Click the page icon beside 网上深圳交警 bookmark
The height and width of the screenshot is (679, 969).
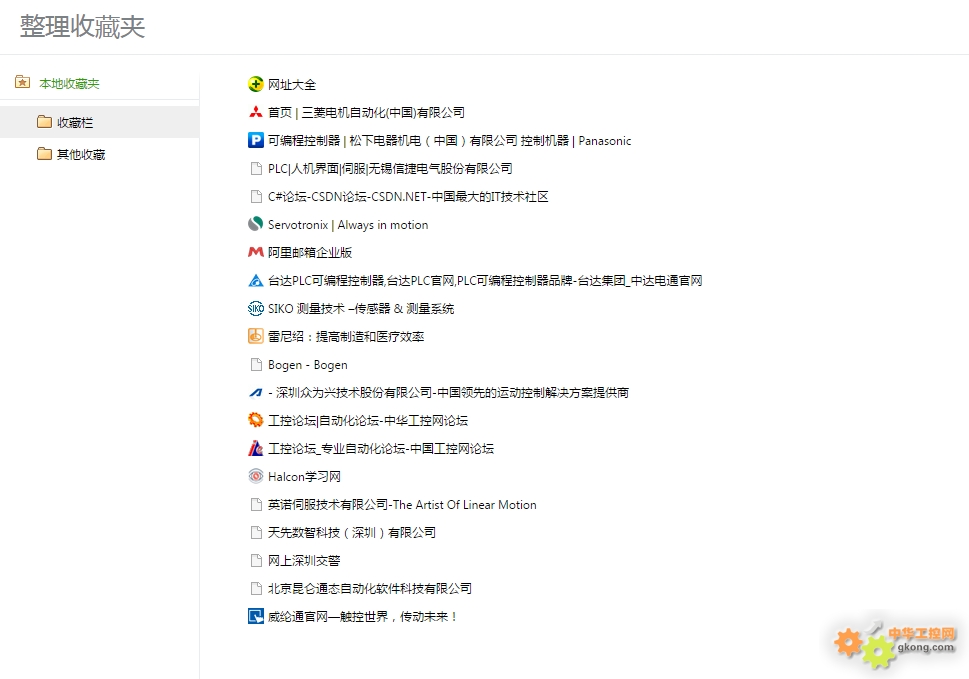(x=256, y=560)
